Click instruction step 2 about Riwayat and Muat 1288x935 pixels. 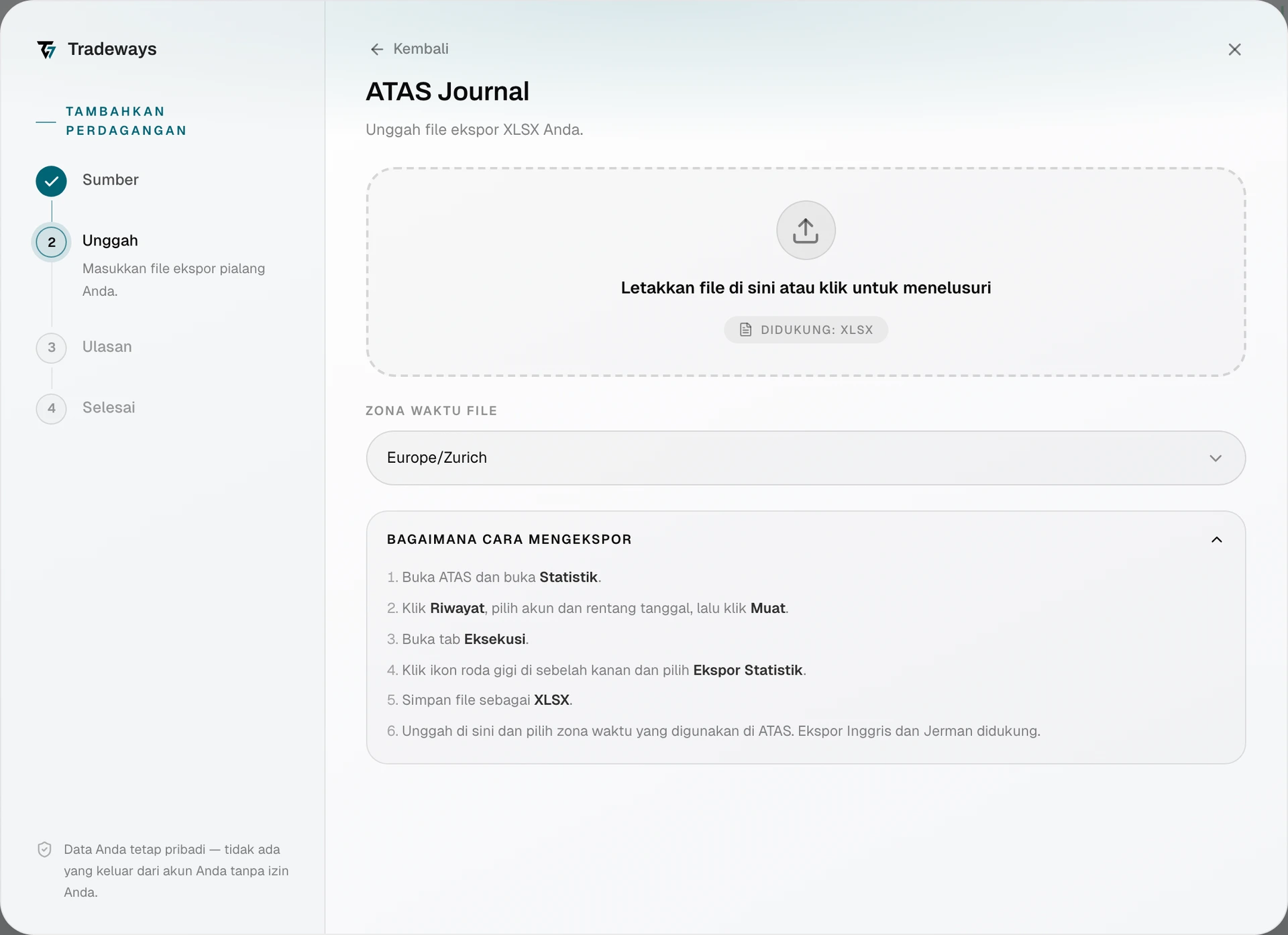588,608
